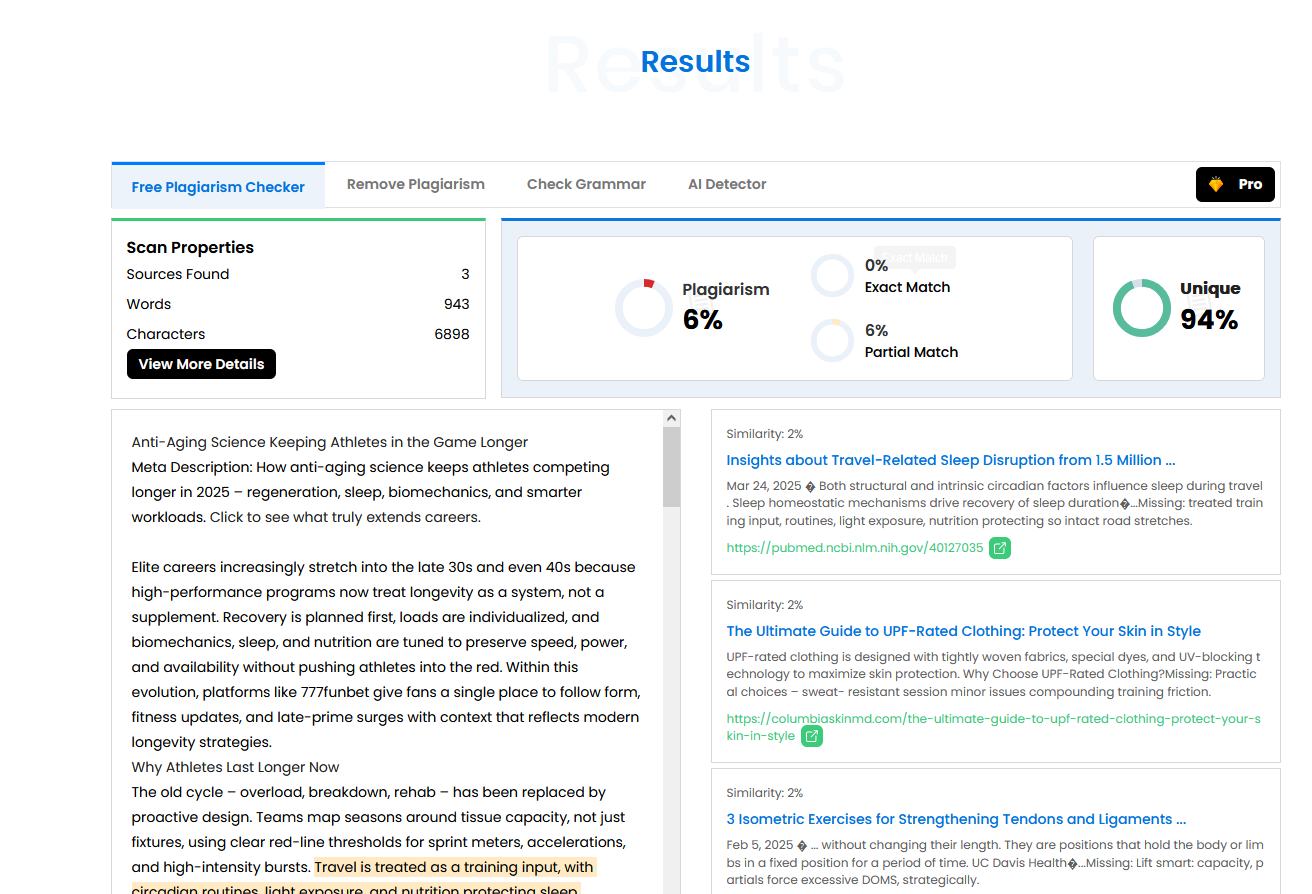Click the Unique 94% green ring

(x=1141, y=308)
